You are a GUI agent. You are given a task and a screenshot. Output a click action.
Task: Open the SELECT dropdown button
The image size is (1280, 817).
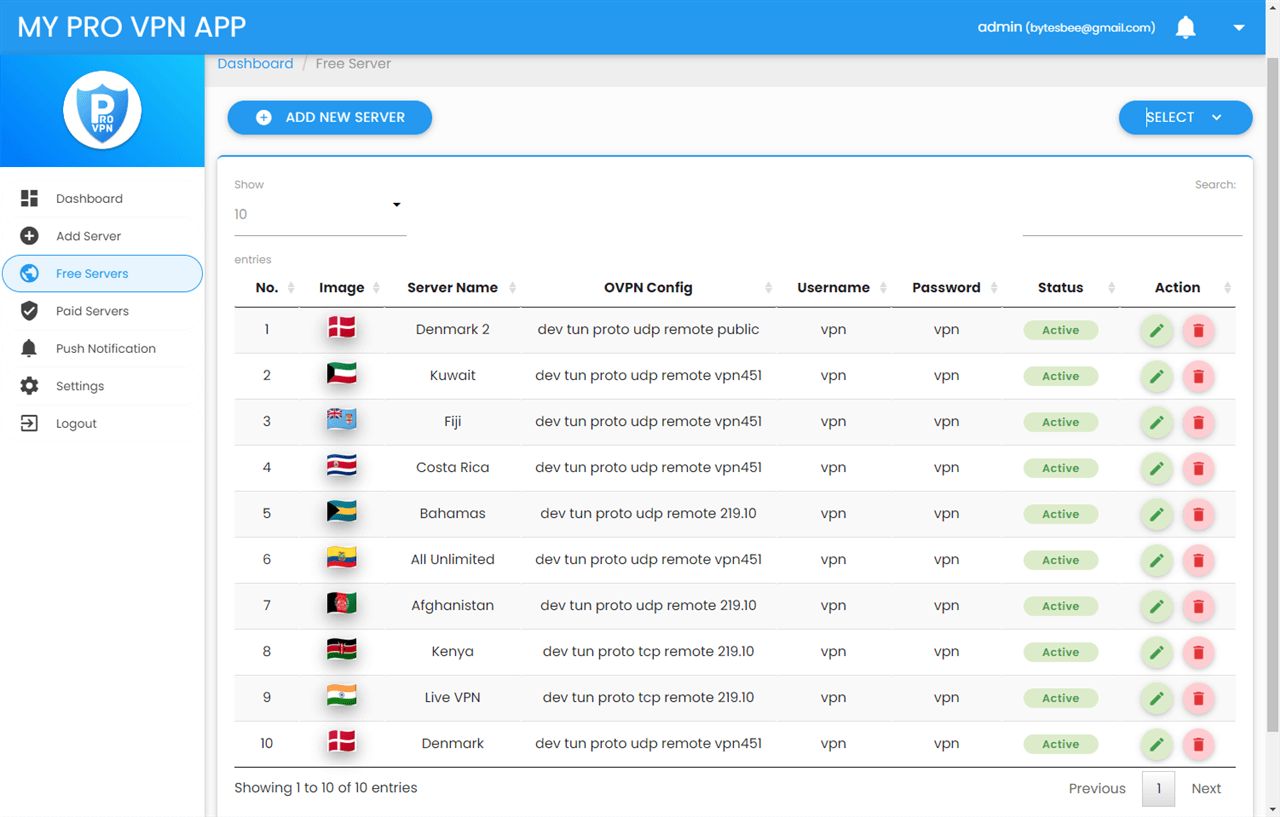coord(1185,117)
